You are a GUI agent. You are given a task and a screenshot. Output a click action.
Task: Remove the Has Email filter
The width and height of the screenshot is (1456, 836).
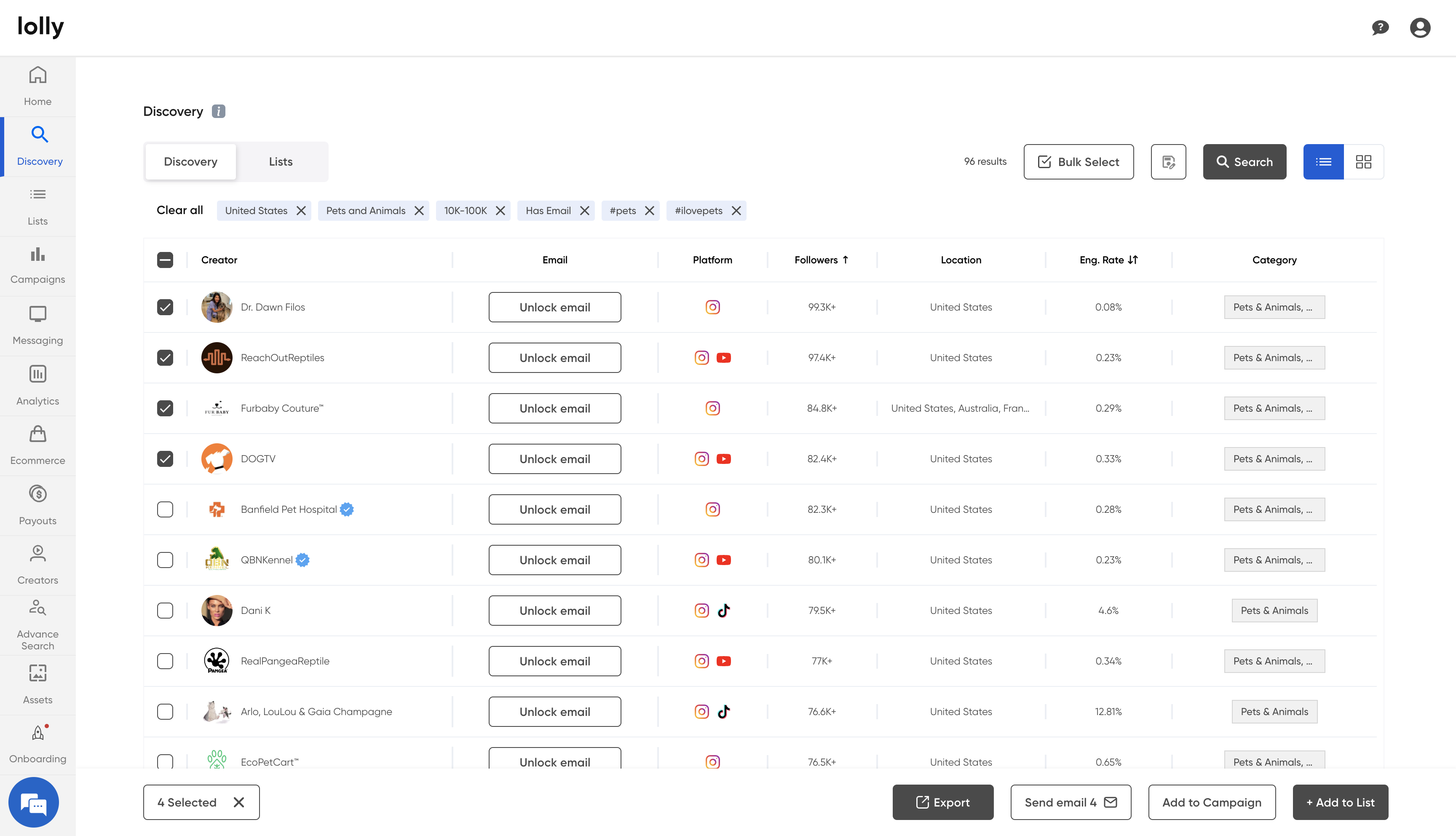coord(584,211)
